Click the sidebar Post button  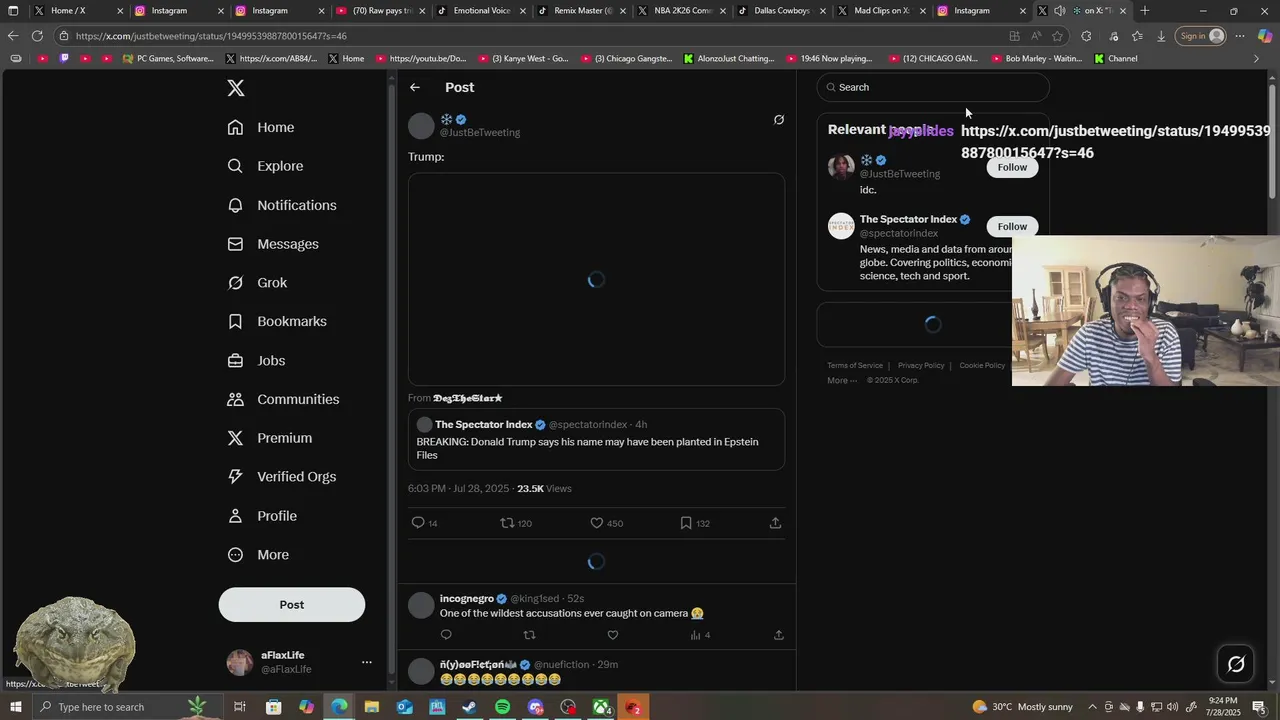292,605
